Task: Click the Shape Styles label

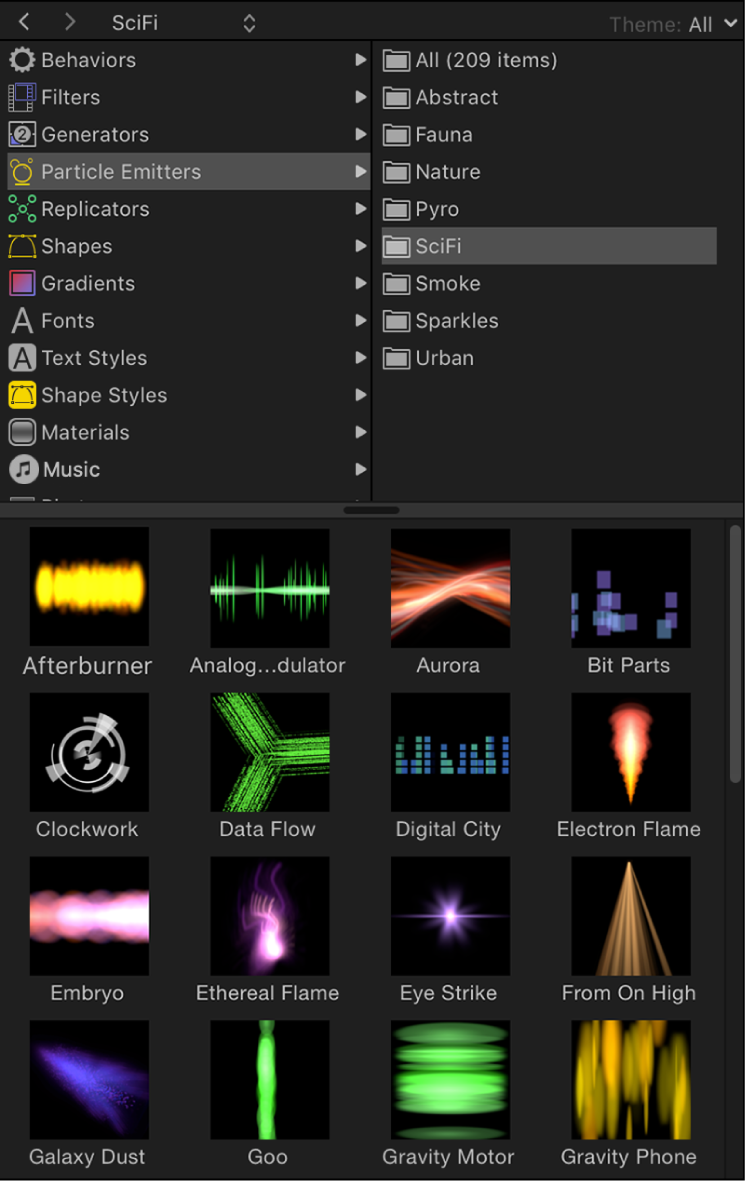Action: point(104,395)
